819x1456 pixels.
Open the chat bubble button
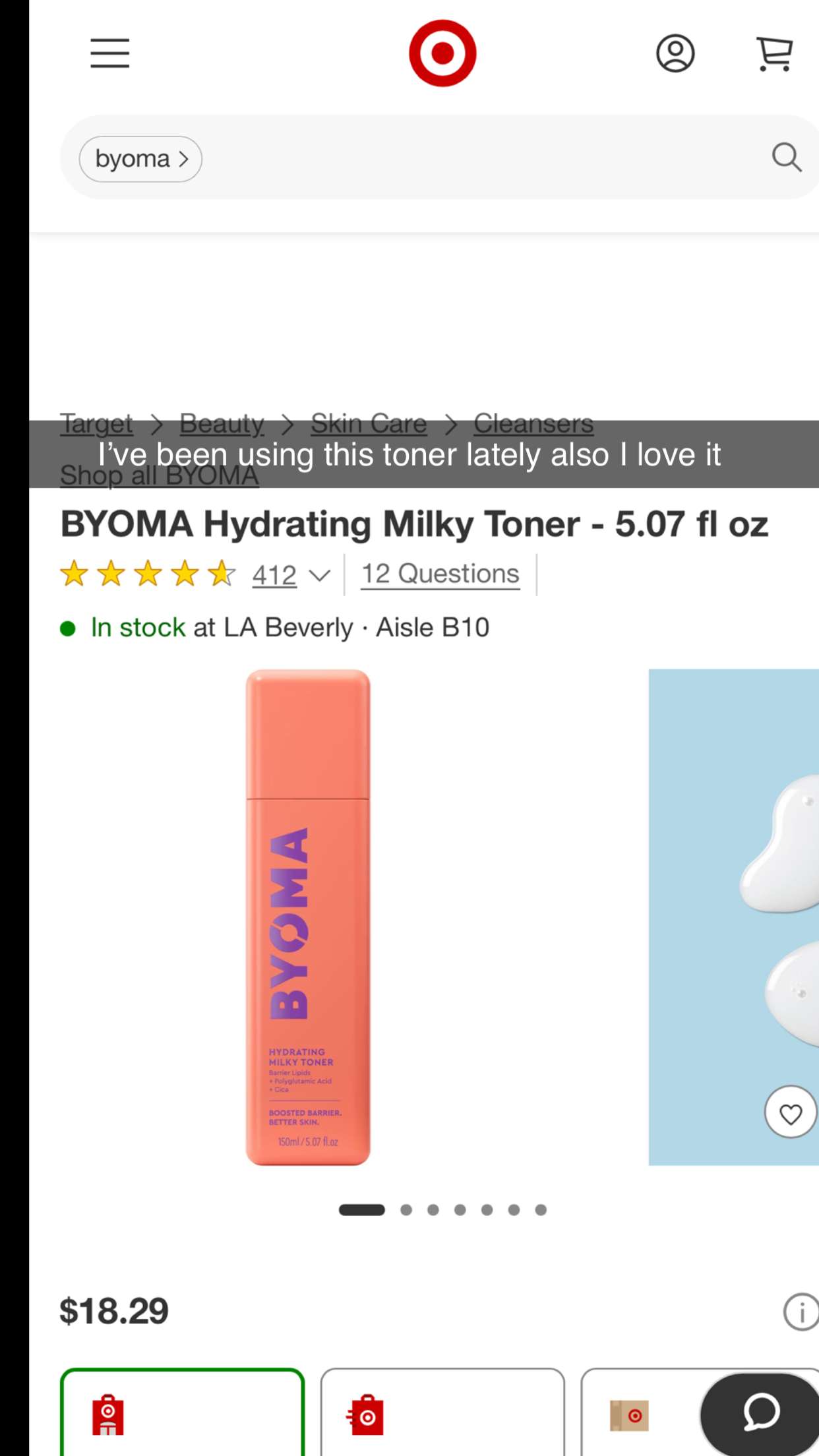[x=760, y=1413]
